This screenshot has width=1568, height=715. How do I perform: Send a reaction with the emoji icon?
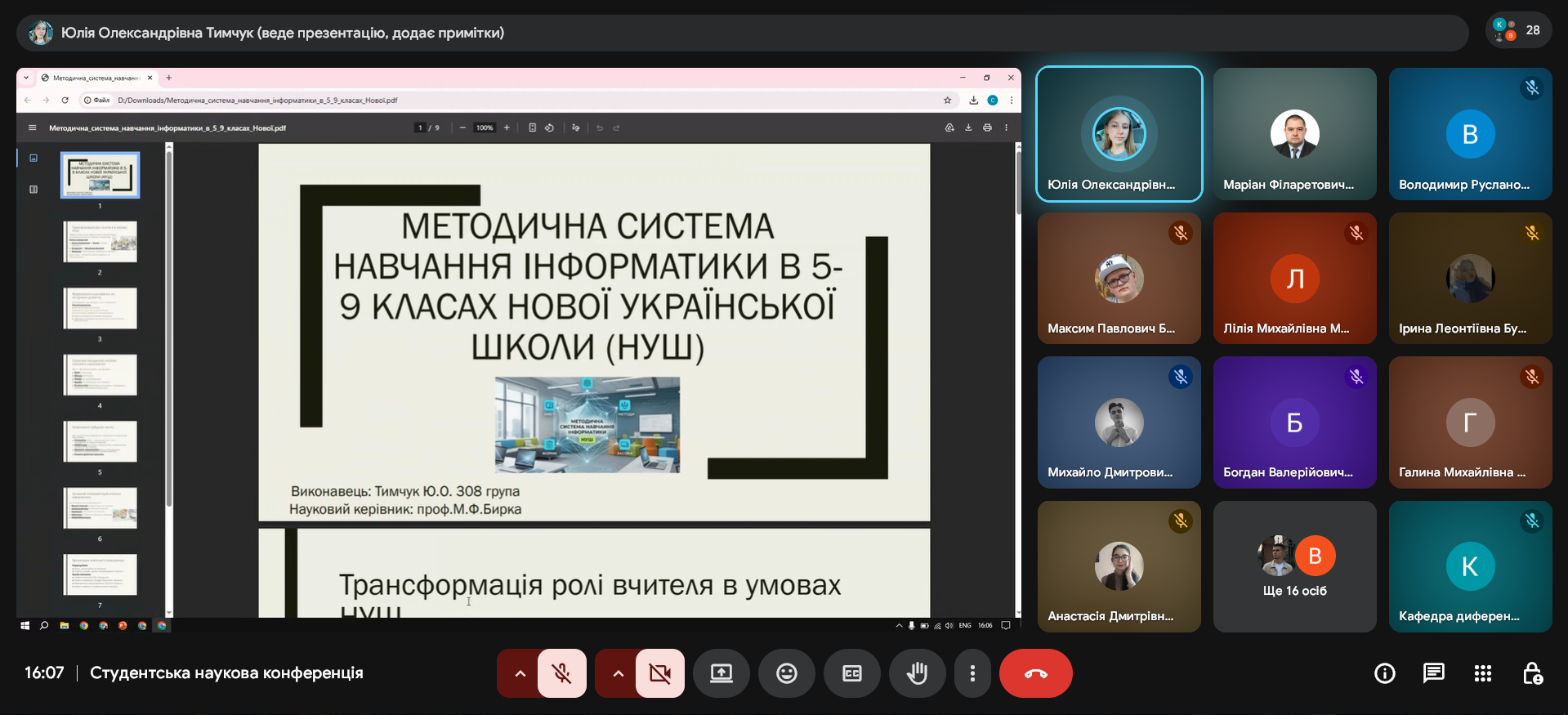point(787,673)
